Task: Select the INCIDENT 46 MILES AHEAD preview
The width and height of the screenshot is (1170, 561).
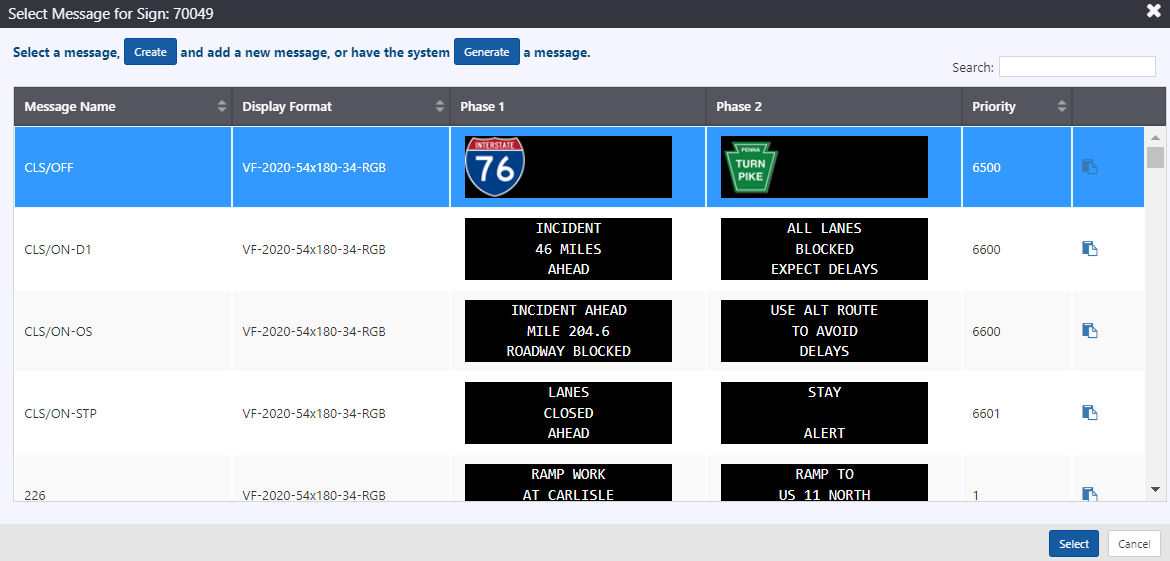Action: coord(568,249)
